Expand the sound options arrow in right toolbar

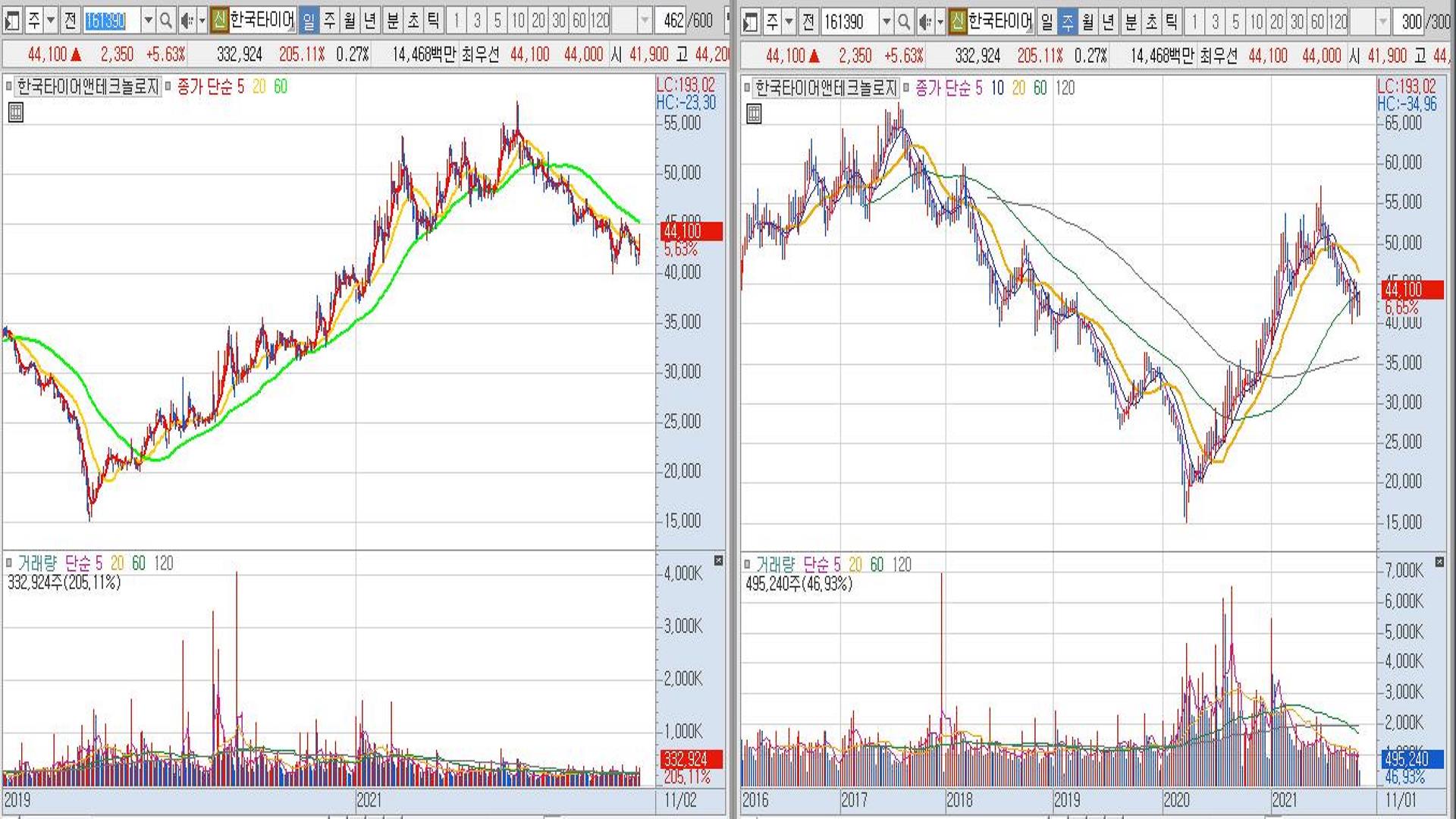pyautogui.click(x=940, y=22)
